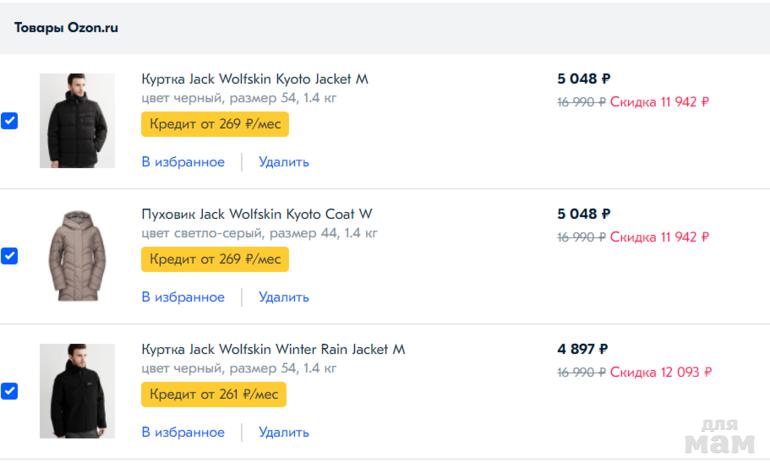This screenshot has width=770, height=468.
Task: Click Удалить for Winter Rain Jacket M
Action: (284, 432)
